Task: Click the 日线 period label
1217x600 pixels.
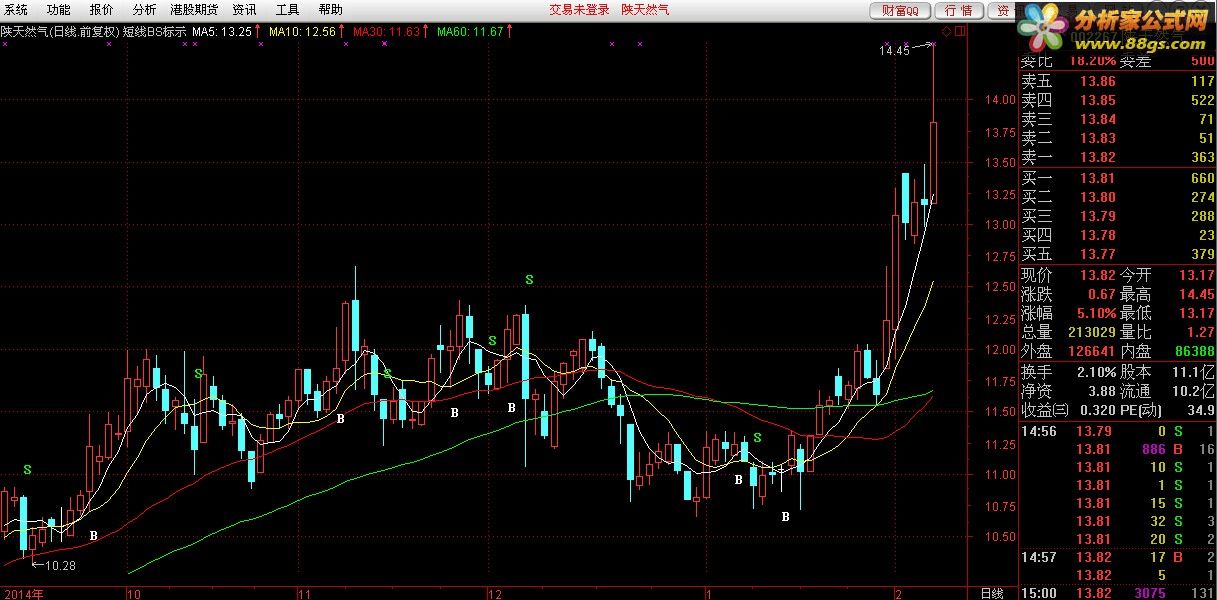Action: pos(991,593)
